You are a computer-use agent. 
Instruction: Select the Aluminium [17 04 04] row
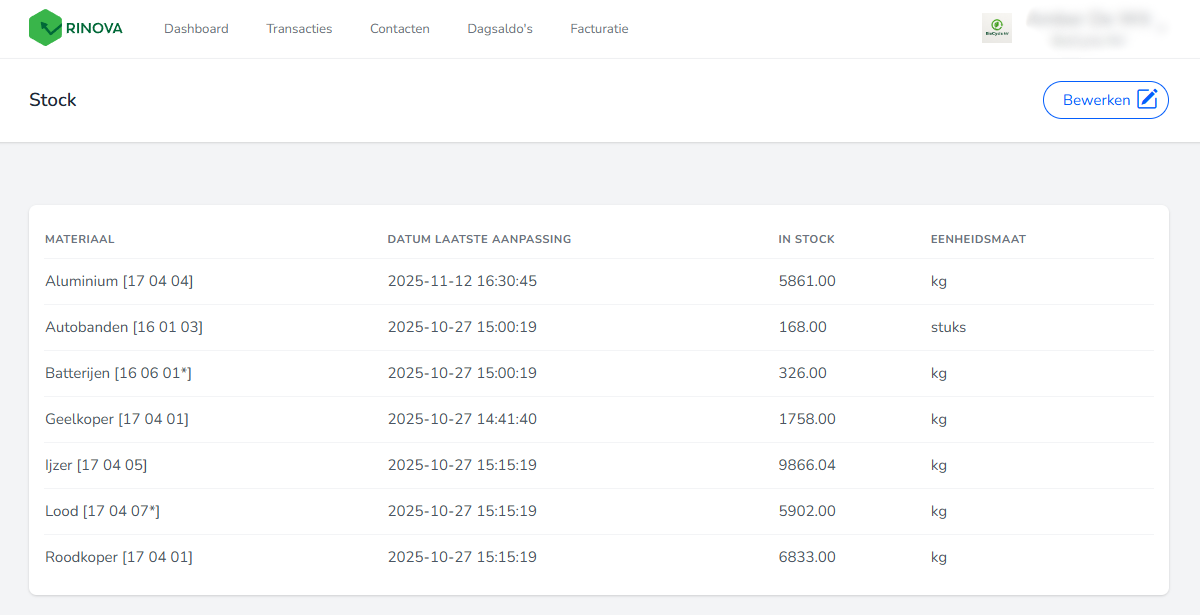click(x=119, y=282)
